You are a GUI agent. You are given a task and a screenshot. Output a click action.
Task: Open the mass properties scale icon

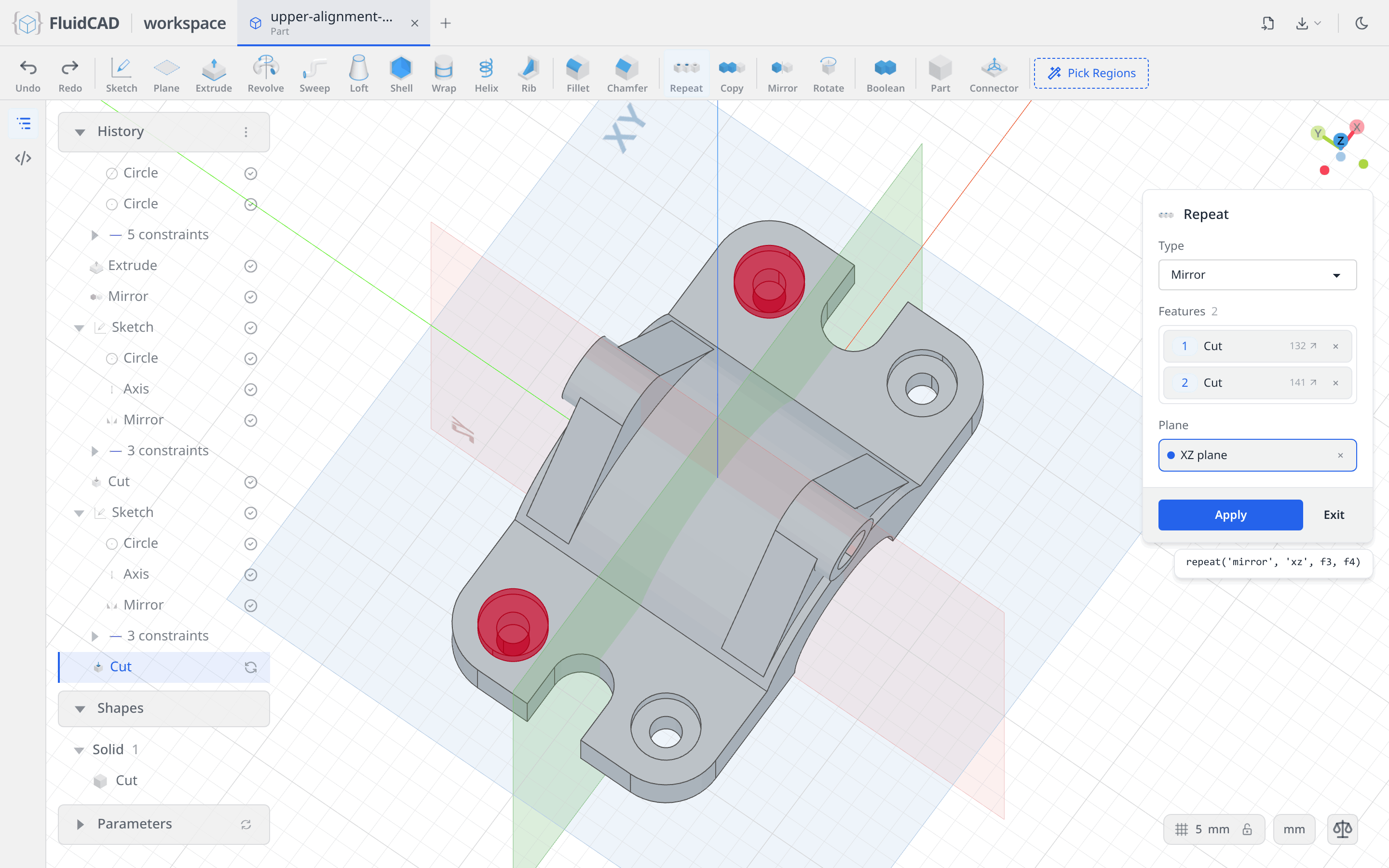point(1342,829)
